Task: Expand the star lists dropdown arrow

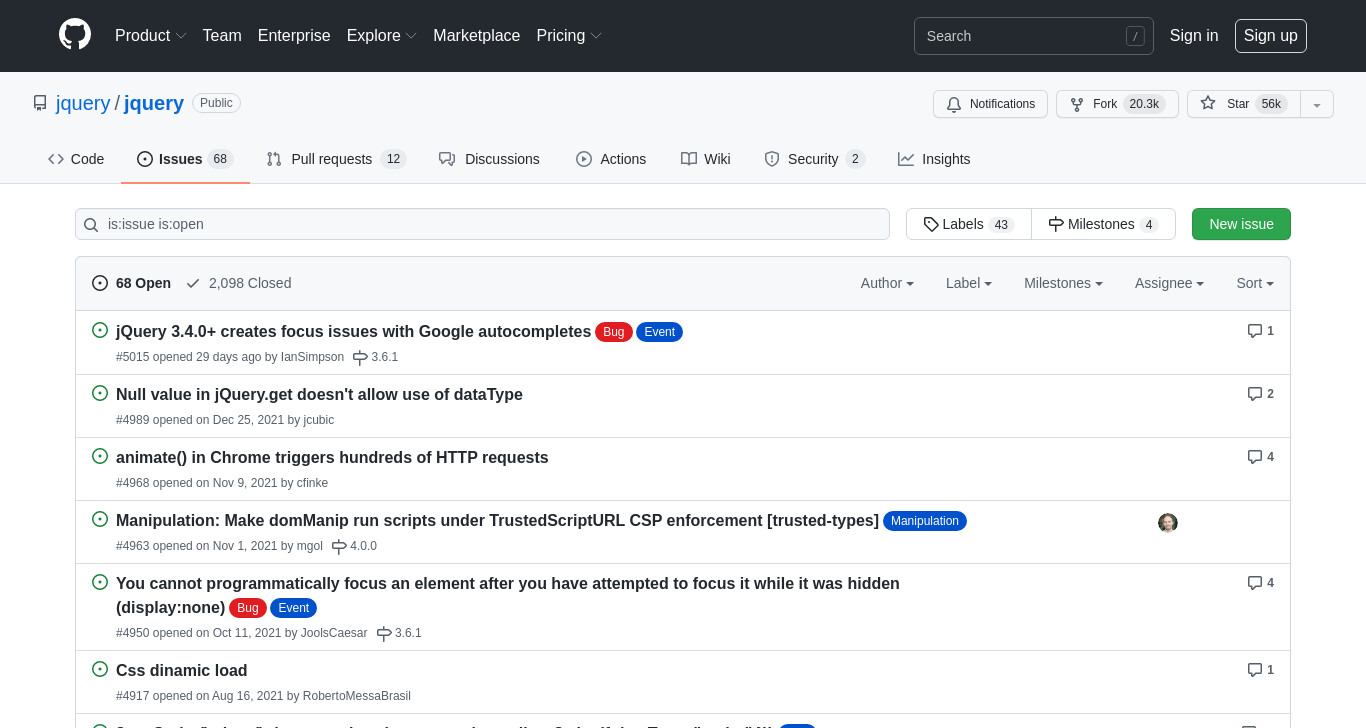Action: (1317, 104)
